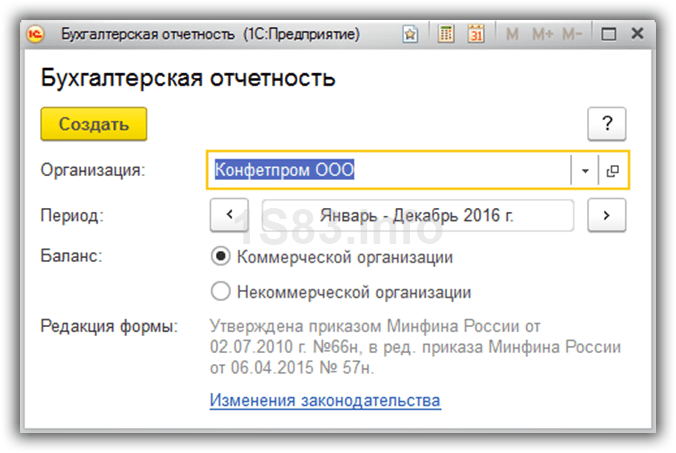Screen dimensions: 676x453
Task: Add window to favorites star icon
Action: tap(410, 34)
